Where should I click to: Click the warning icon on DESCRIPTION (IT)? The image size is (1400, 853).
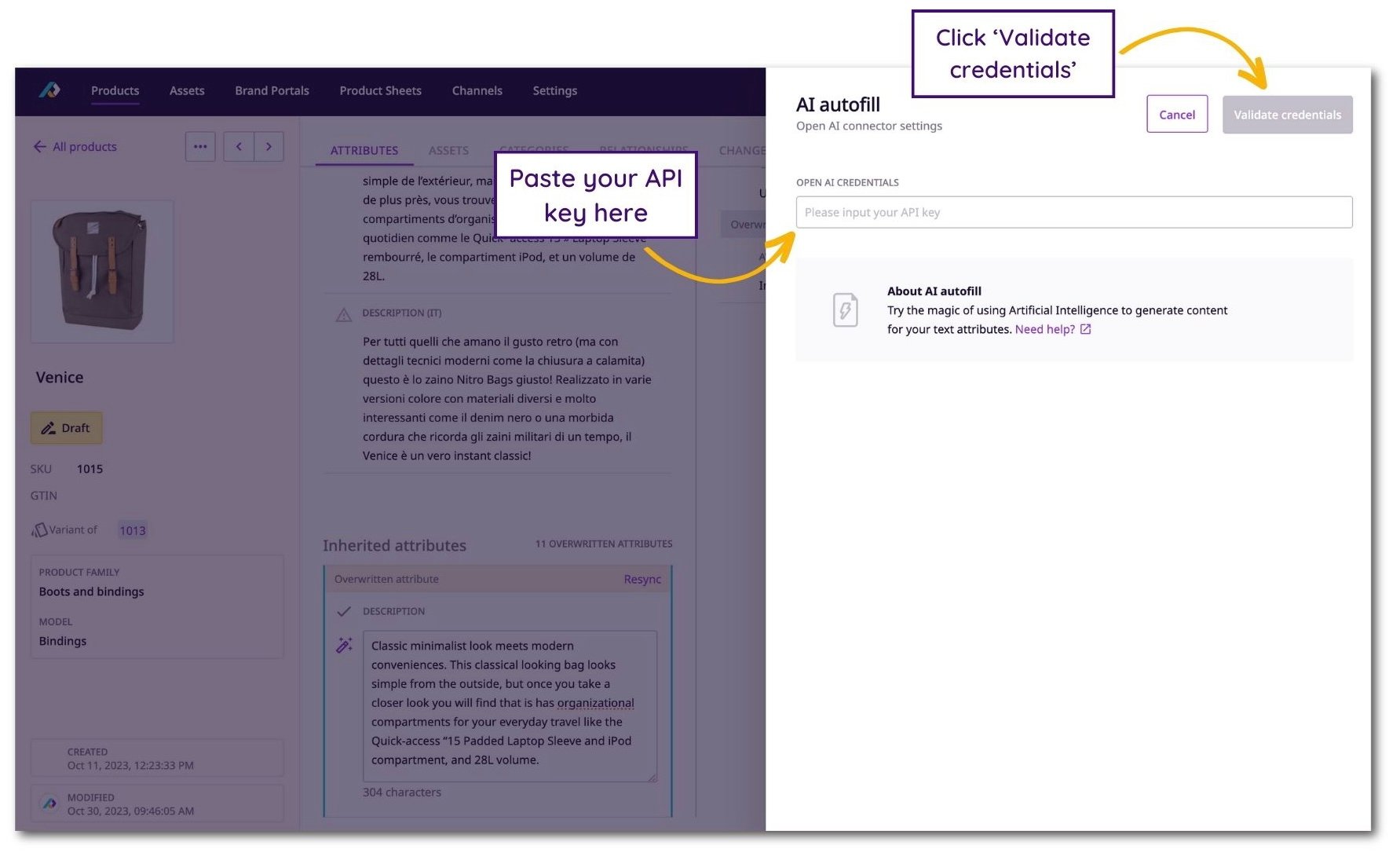tap(343, 313)
